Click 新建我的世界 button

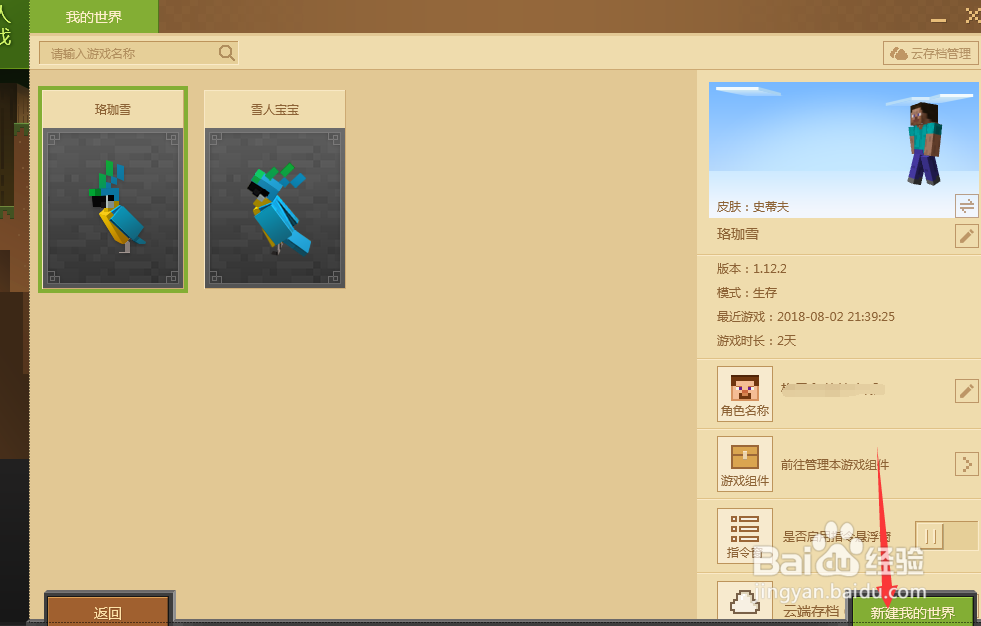913,611
